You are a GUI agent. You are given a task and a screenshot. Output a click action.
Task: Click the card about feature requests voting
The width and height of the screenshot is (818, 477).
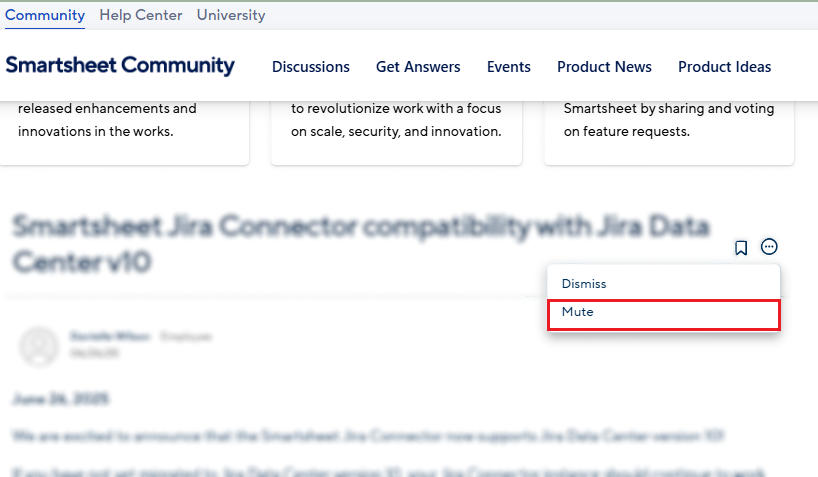tap(669, 133)
